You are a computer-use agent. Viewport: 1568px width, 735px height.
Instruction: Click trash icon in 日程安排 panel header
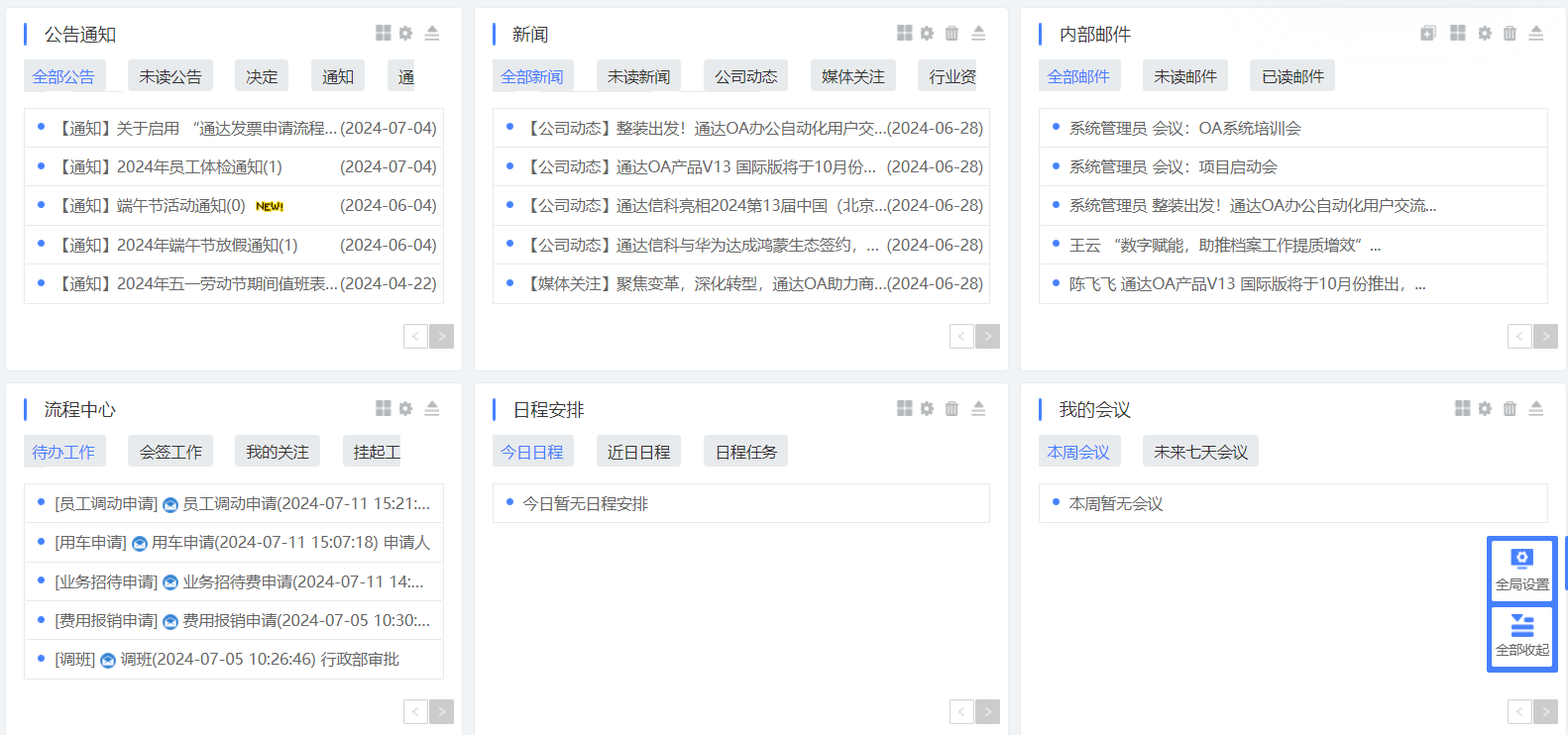point(952,409)
